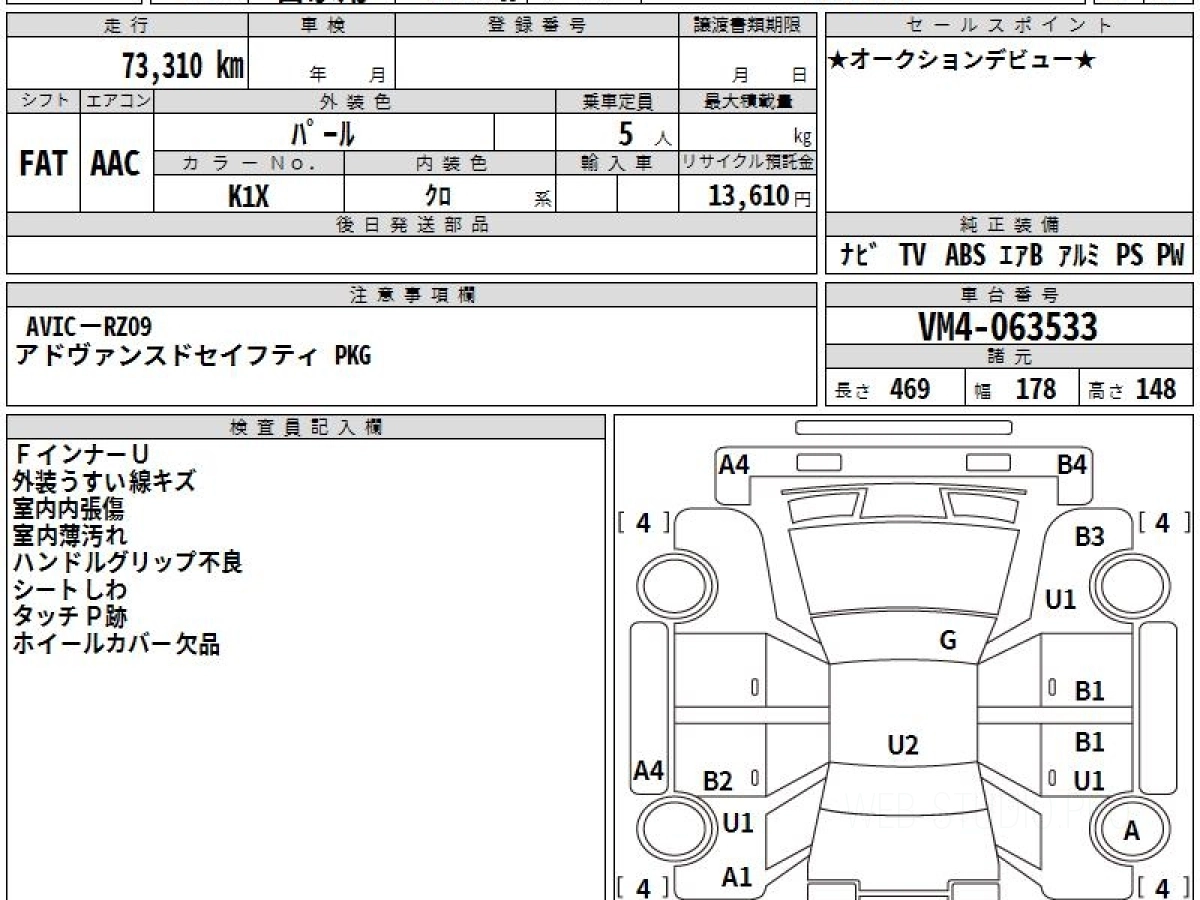This screenshot has width=1200, height=900.
Task: Select inspector note シートしわ
Action: click(70, 589)
